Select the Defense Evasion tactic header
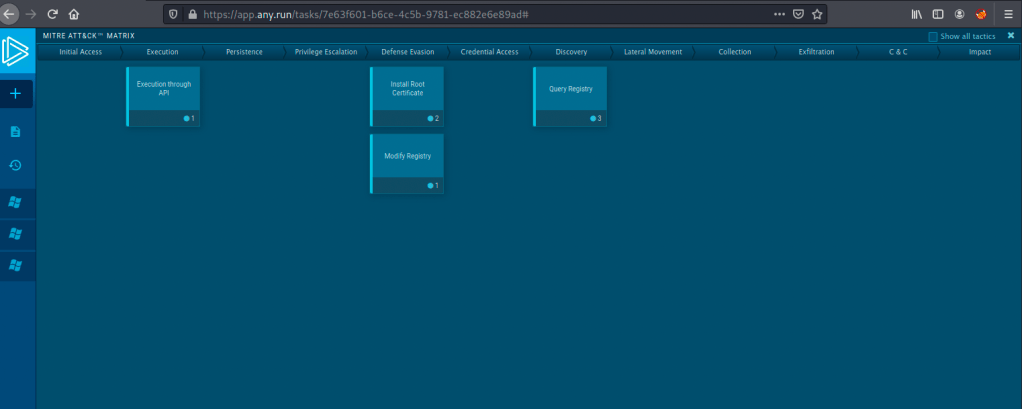1022x409 pixels. pos(407,51)
